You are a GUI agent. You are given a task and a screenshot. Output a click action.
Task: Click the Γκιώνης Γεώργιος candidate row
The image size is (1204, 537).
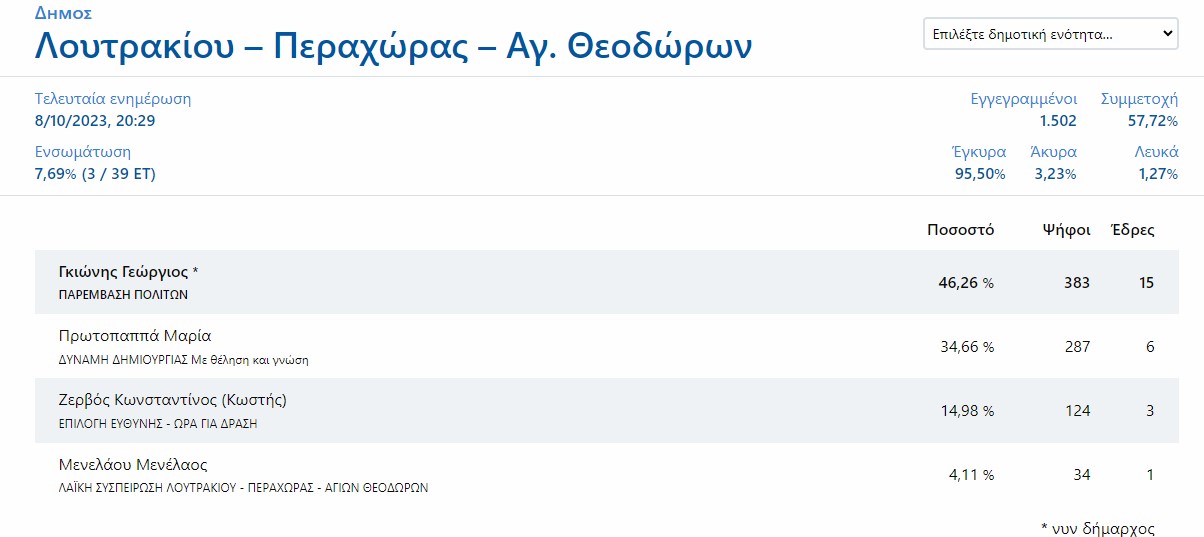coord(129,272)
